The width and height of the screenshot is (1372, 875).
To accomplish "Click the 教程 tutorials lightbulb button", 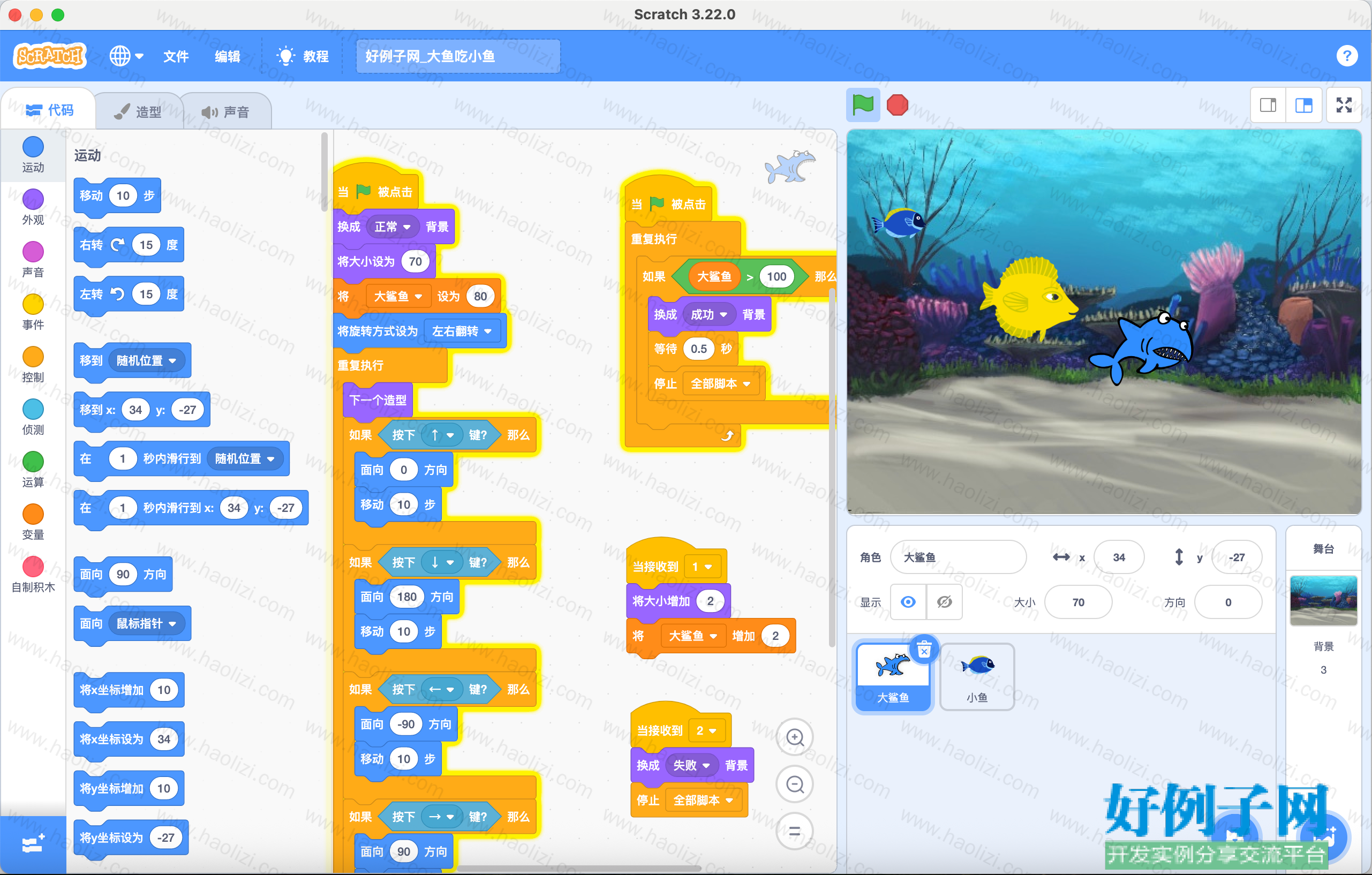I will [x=302, y=56].
